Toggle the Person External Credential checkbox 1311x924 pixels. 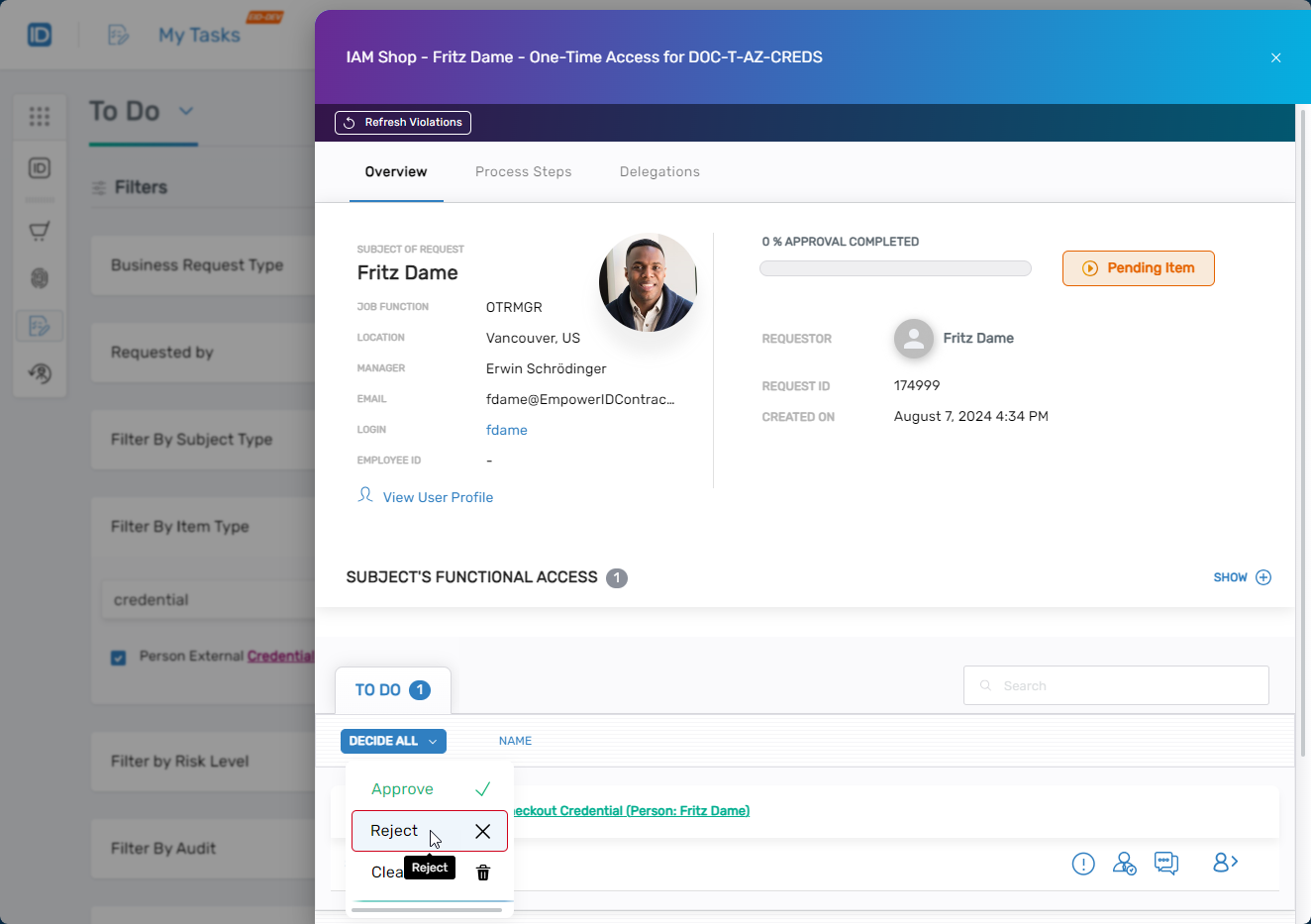(119, 658)
